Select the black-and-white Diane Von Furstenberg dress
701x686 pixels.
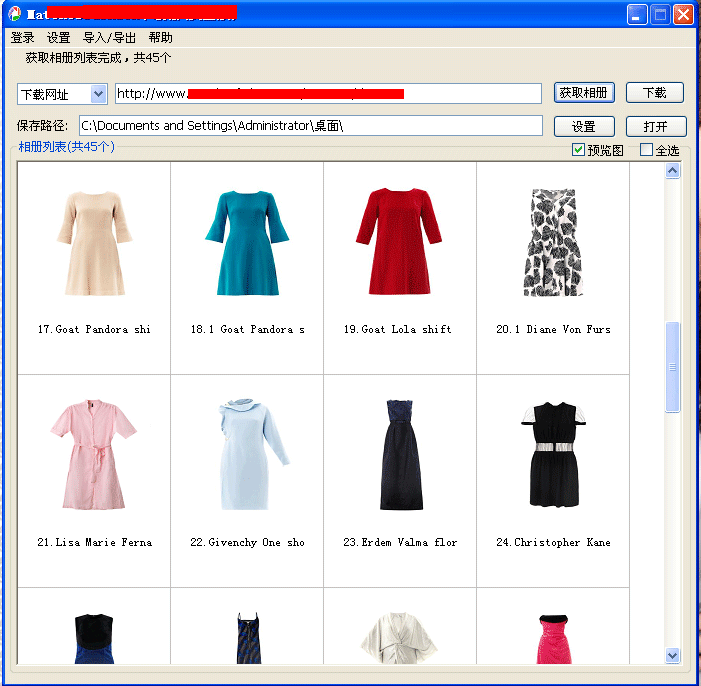(x=553, y=243)
